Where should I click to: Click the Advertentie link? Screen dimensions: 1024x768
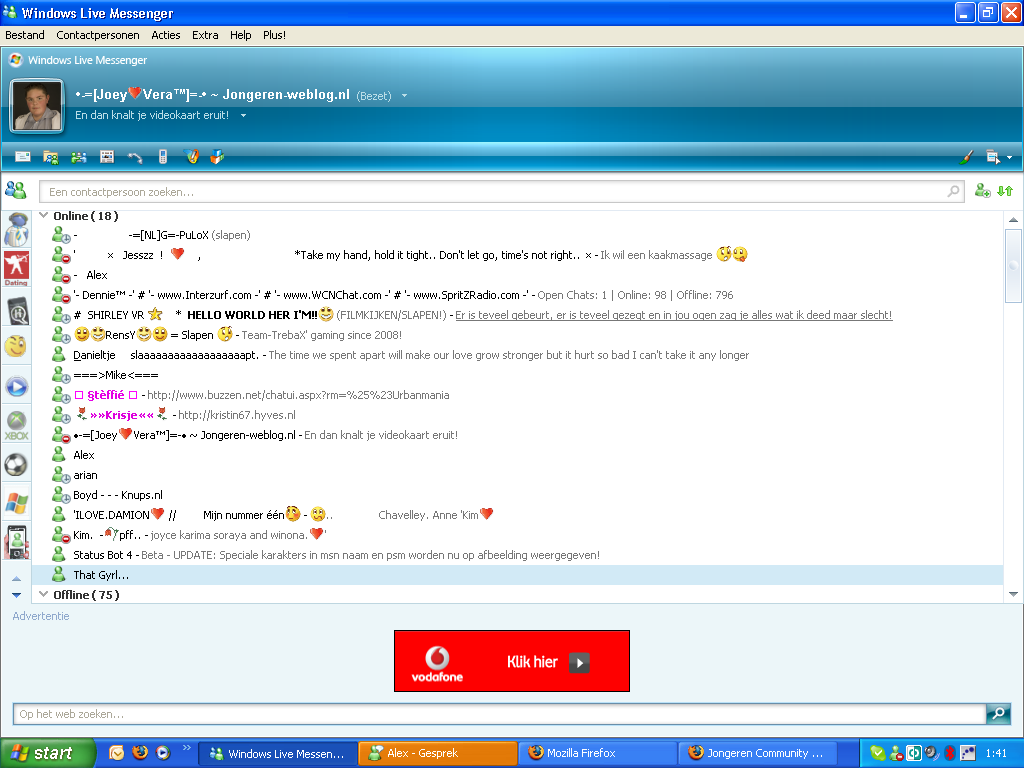(x=40, y=615)
